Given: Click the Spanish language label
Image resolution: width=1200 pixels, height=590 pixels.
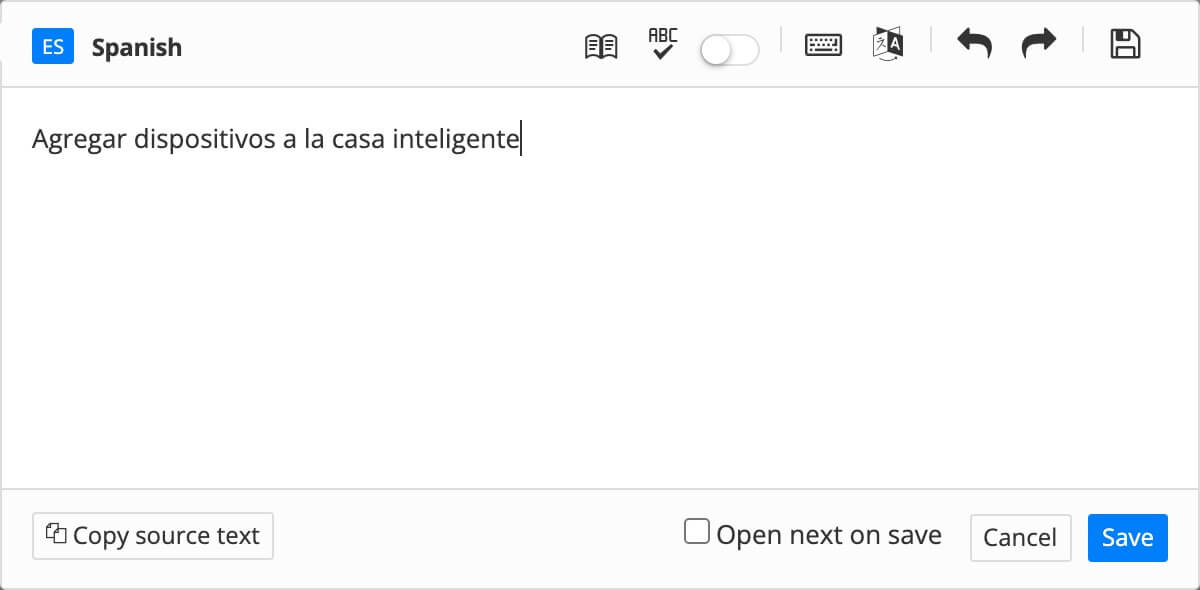Looking at the screenshot, I should [x=137, y=48].
